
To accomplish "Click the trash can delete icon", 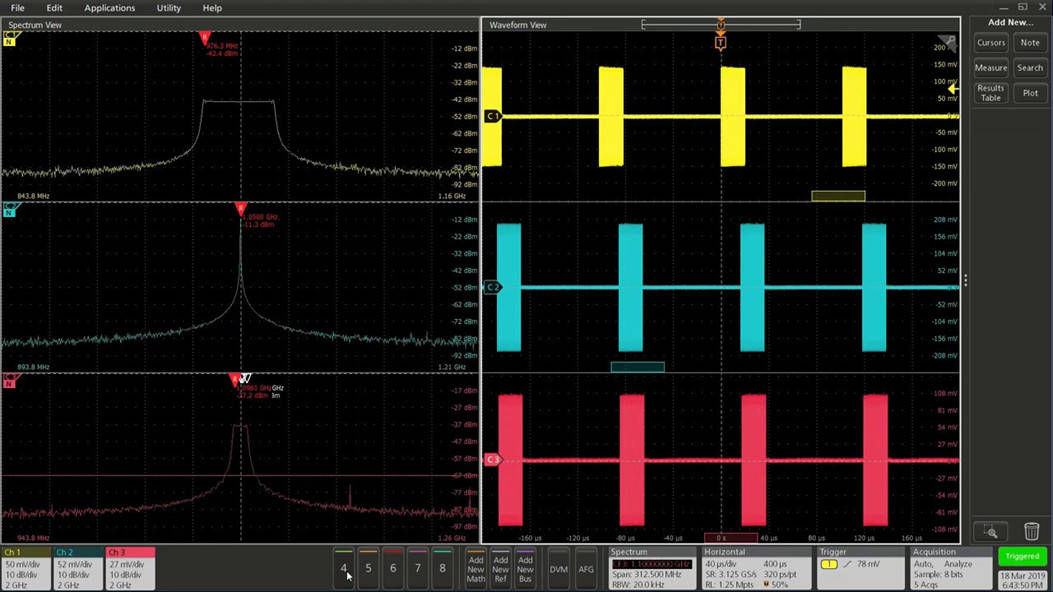I will 1031,532.
